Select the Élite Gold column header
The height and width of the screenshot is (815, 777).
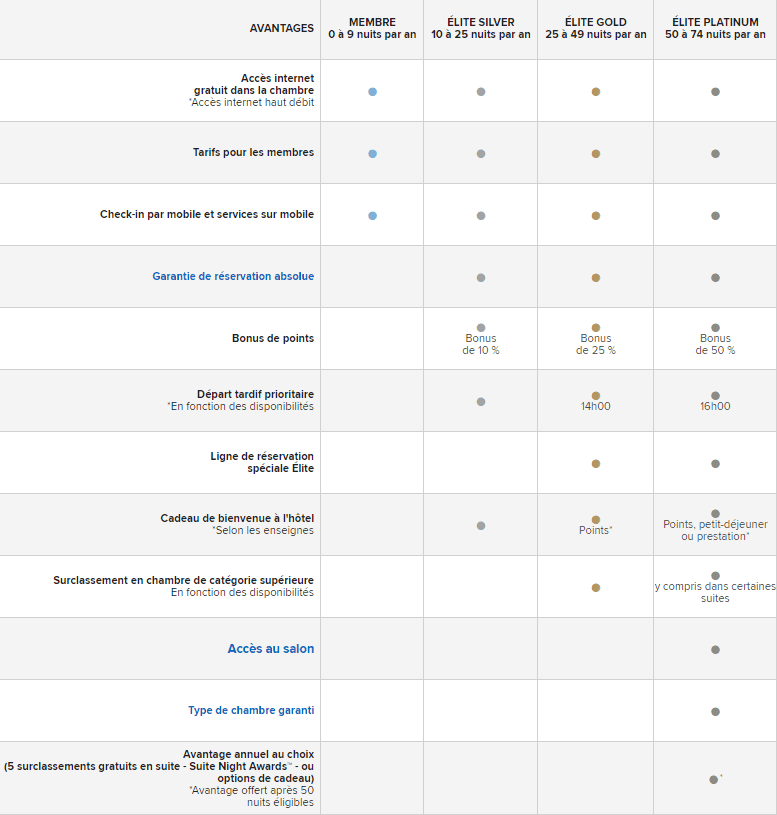point(596,28)
